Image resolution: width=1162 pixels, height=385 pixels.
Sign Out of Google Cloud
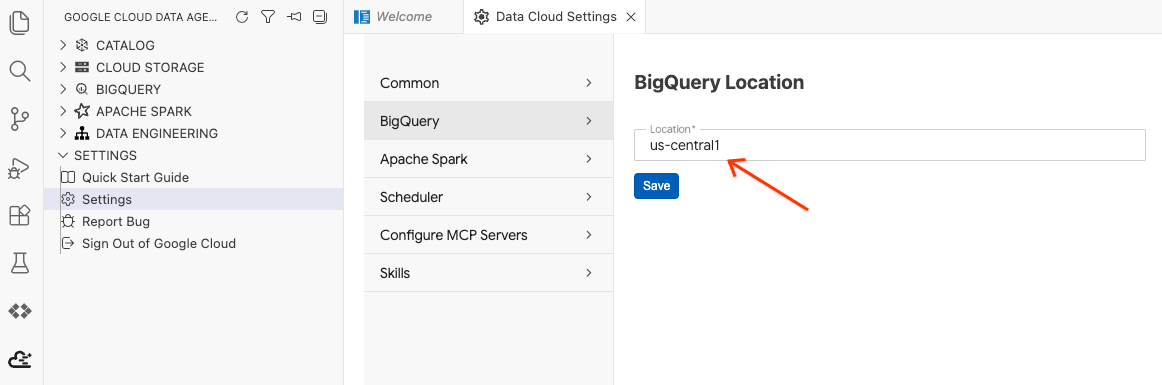(159, 243)
